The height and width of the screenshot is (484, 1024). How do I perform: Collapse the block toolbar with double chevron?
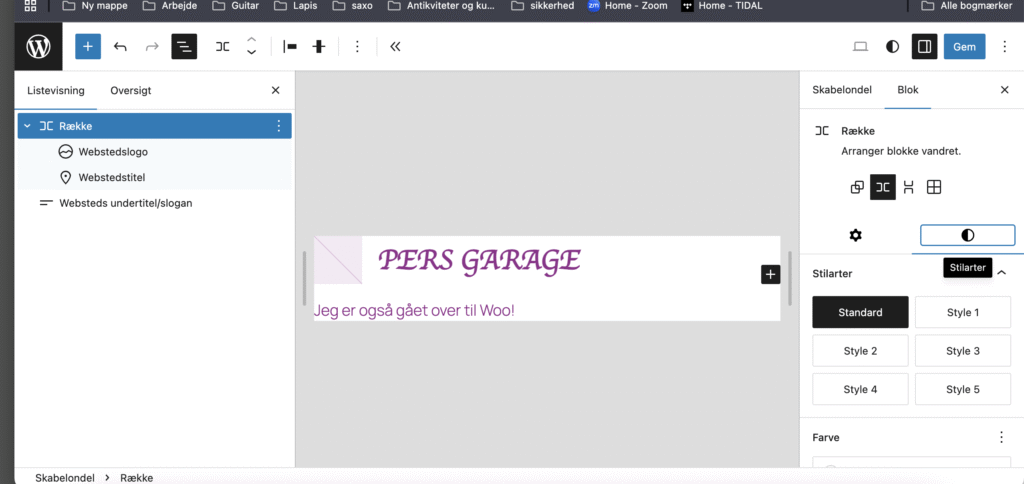[x=395, y=46]
